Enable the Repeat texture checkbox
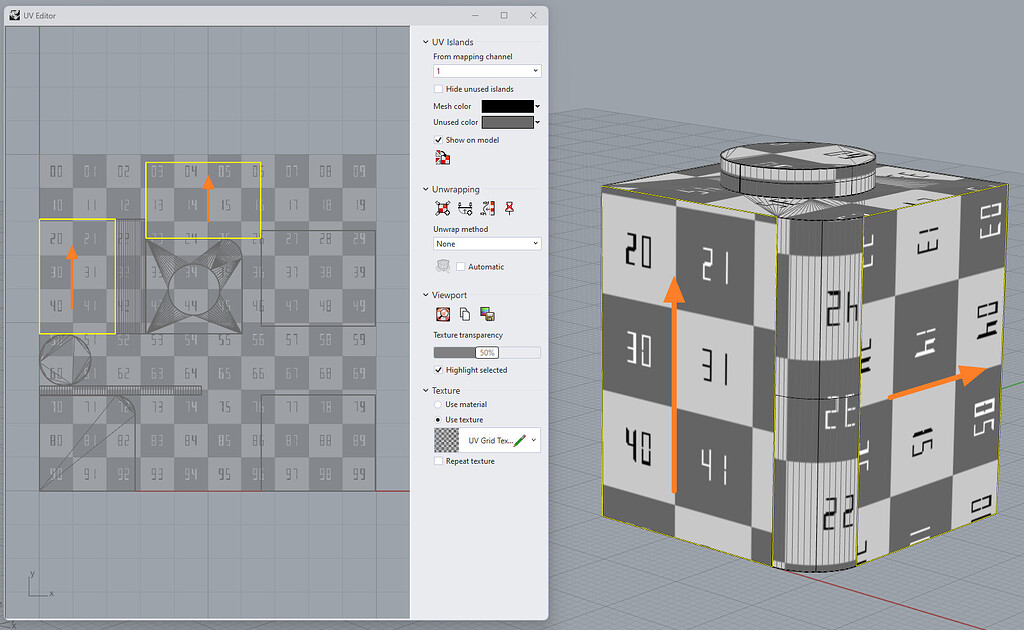 (437, 460)
